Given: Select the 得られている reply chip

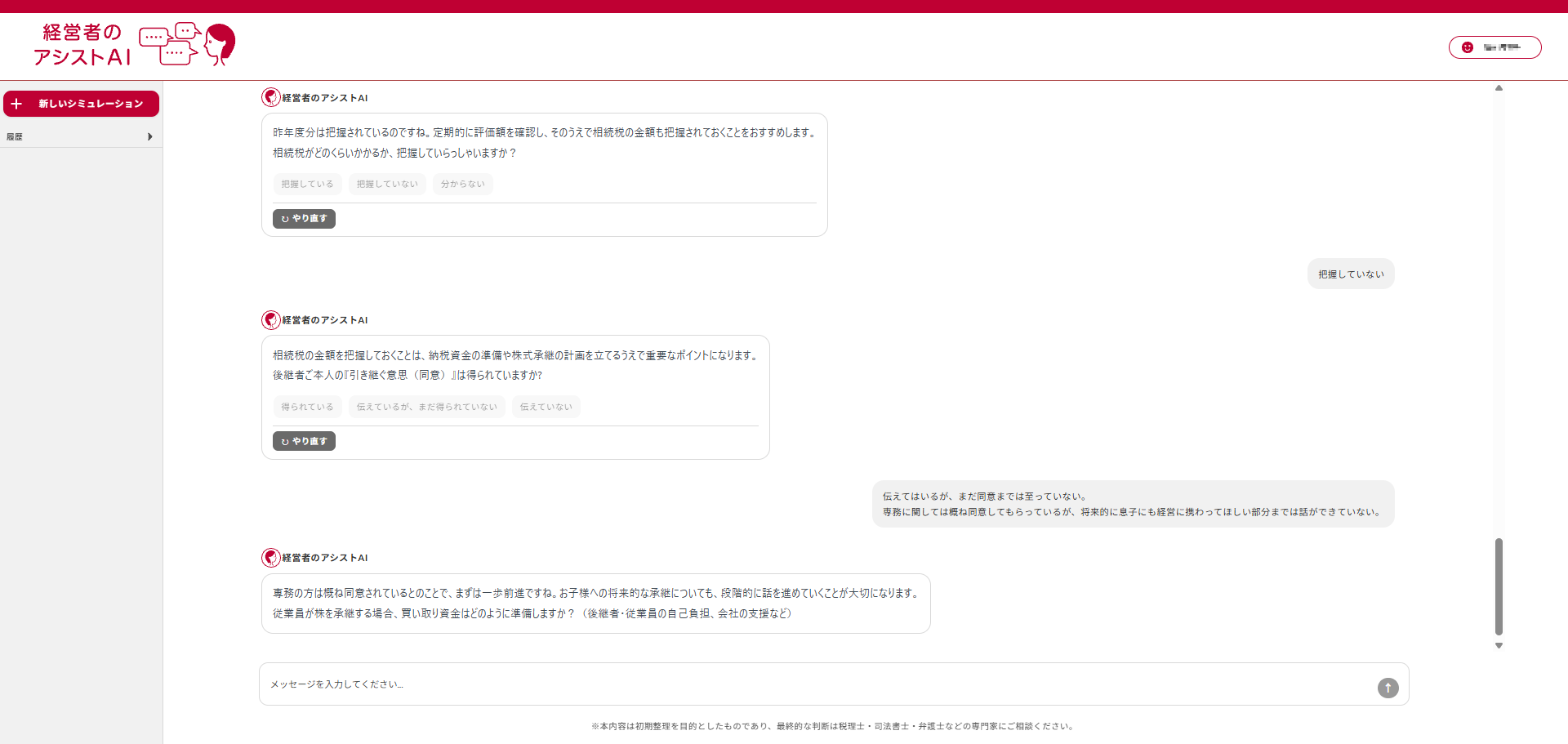Looking at the screenshot, I should click(x=307, y=407).
